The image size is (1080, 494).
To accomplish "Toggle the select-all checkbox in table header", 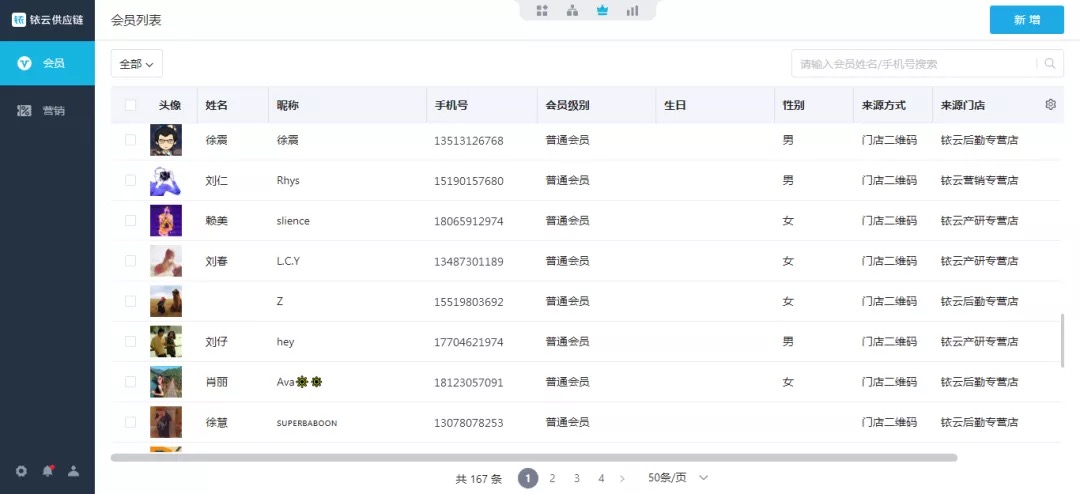I will (130, 105).
